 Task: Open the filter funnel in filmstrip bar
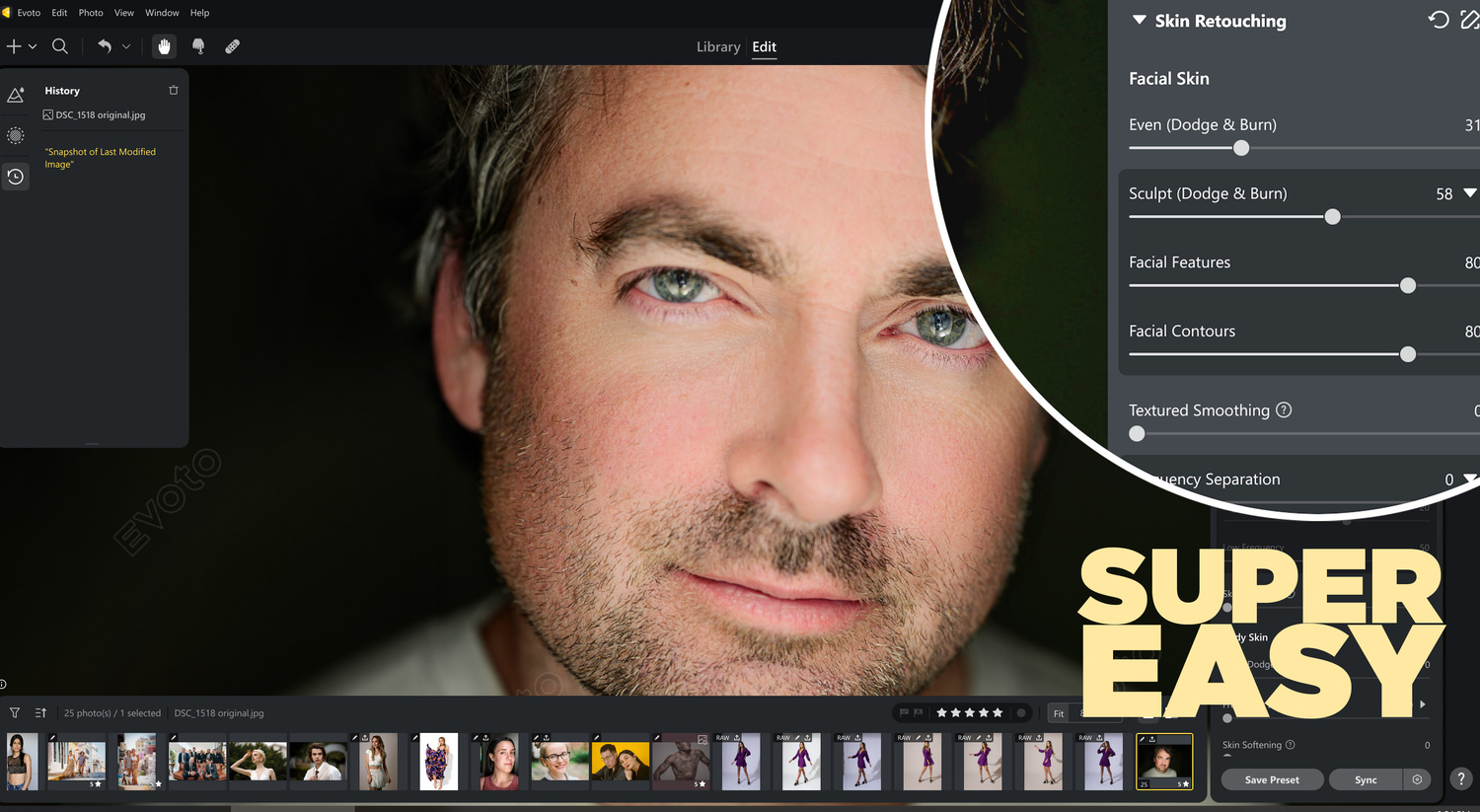(x=15, y=712)
